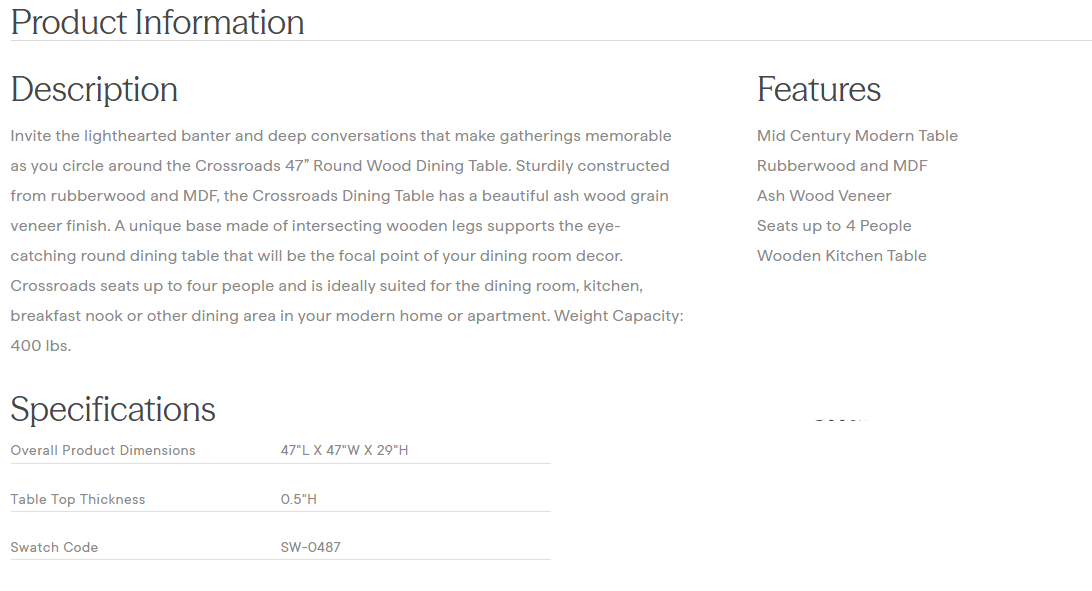1092x591 pixels.
Task: Click the 400 lbs. text in the description
Action: coord(41,346)
